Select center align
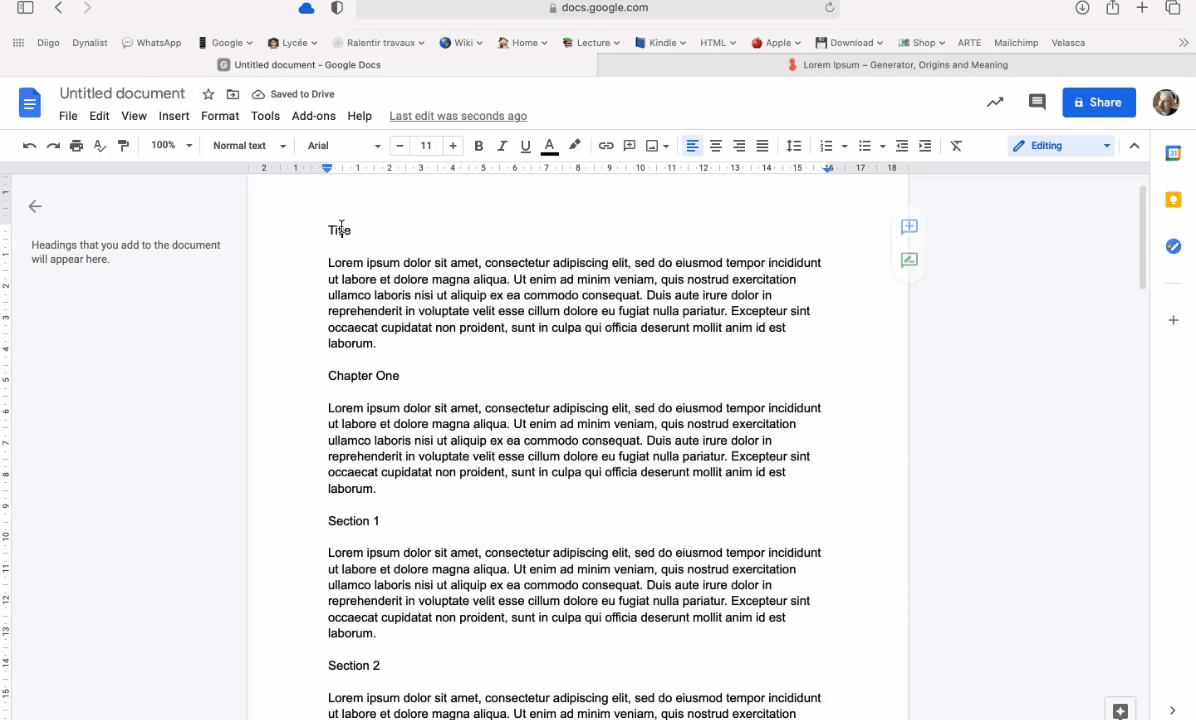The height and width of the screenshot is (720, 1196). click(x=715, y=146)
